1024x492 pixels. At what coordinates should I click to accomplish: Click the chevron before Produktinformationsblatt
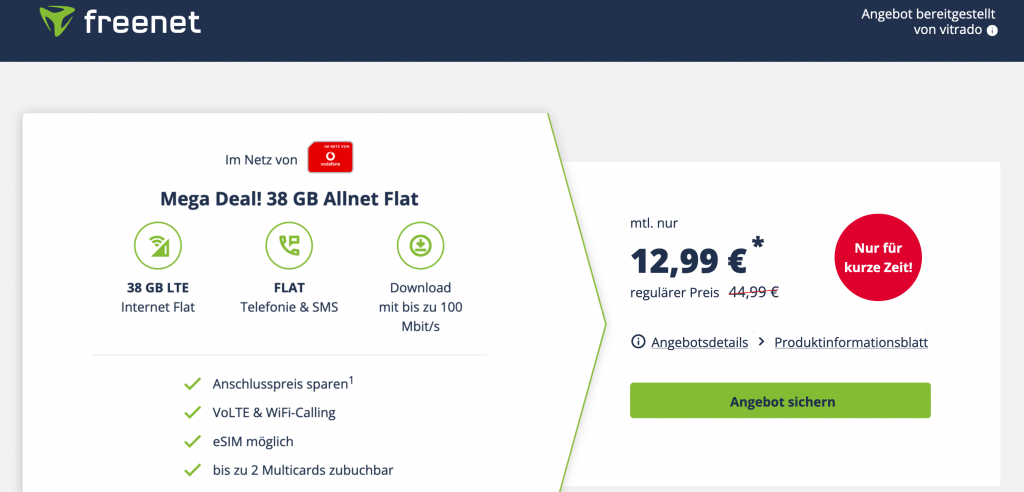pyautogui.click(x=762, y=342)
